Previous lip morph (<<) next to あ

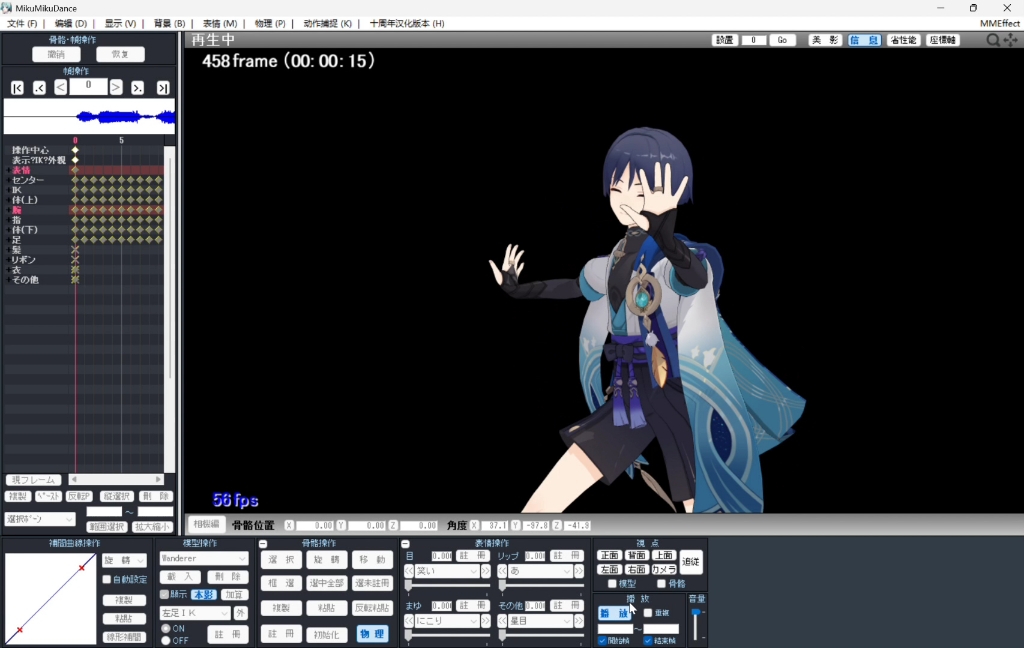502,571
